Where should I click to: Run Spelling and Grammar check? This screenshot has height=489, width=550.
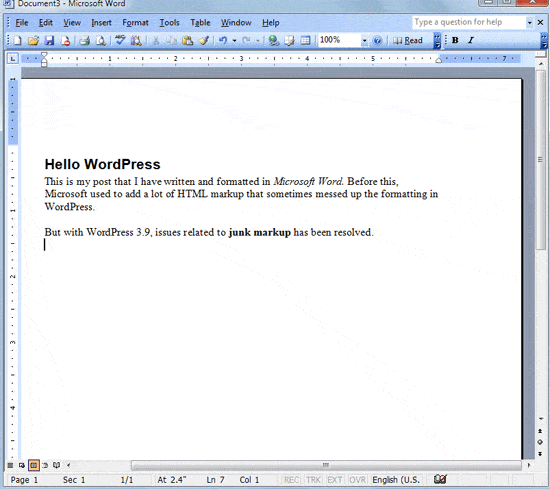click(120, 41)
